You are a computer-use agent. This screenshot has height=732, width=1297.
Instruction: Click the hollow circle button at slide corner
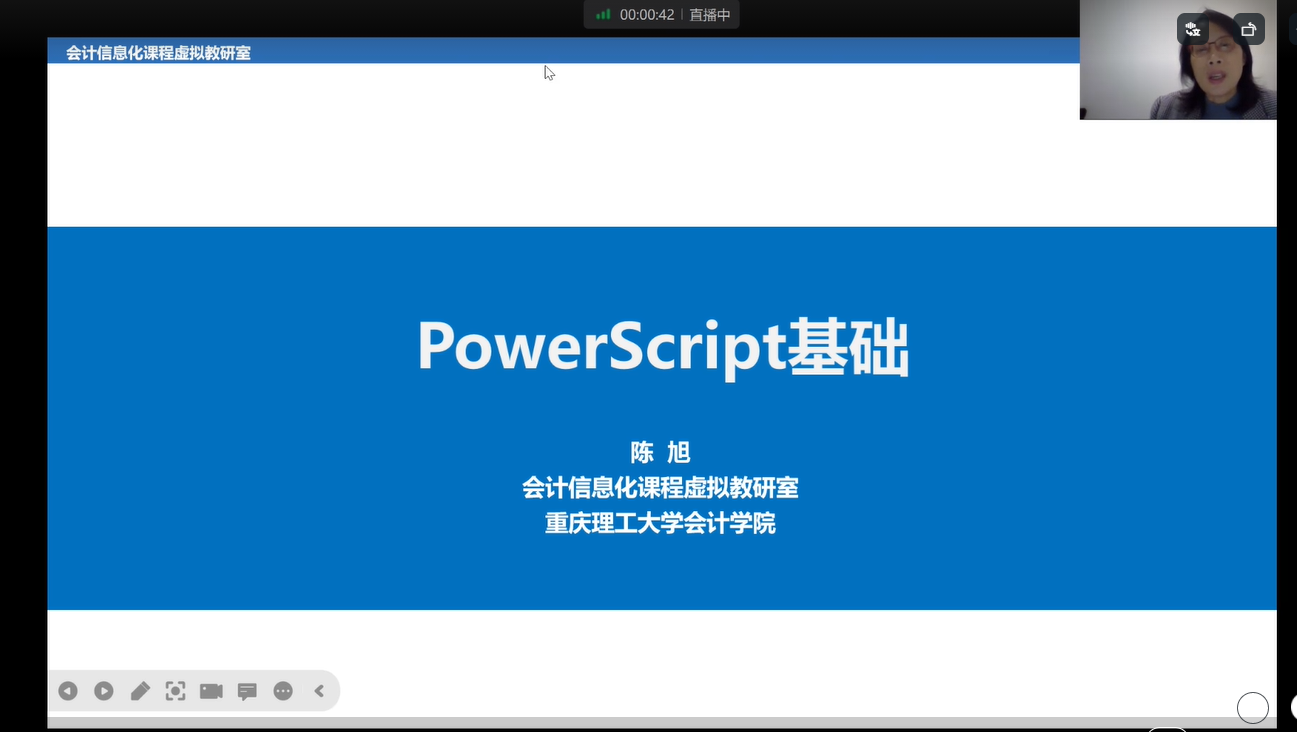pyautogui.click(x=1252, y=707)
